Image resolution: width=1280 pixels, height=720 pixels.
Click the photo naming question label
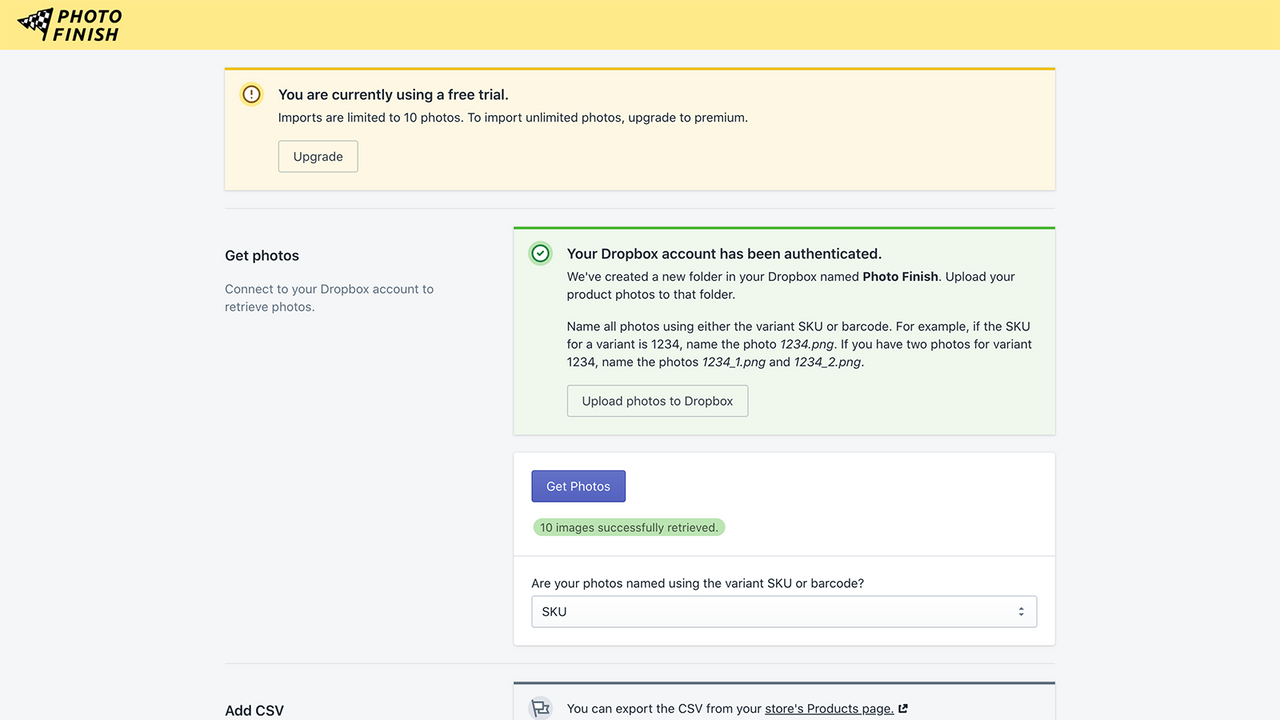[x=698, y=583]
